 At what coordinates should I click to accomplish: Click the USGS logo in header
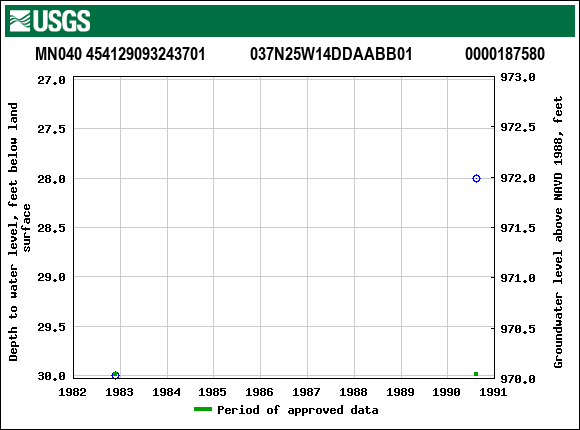[50, 21]
